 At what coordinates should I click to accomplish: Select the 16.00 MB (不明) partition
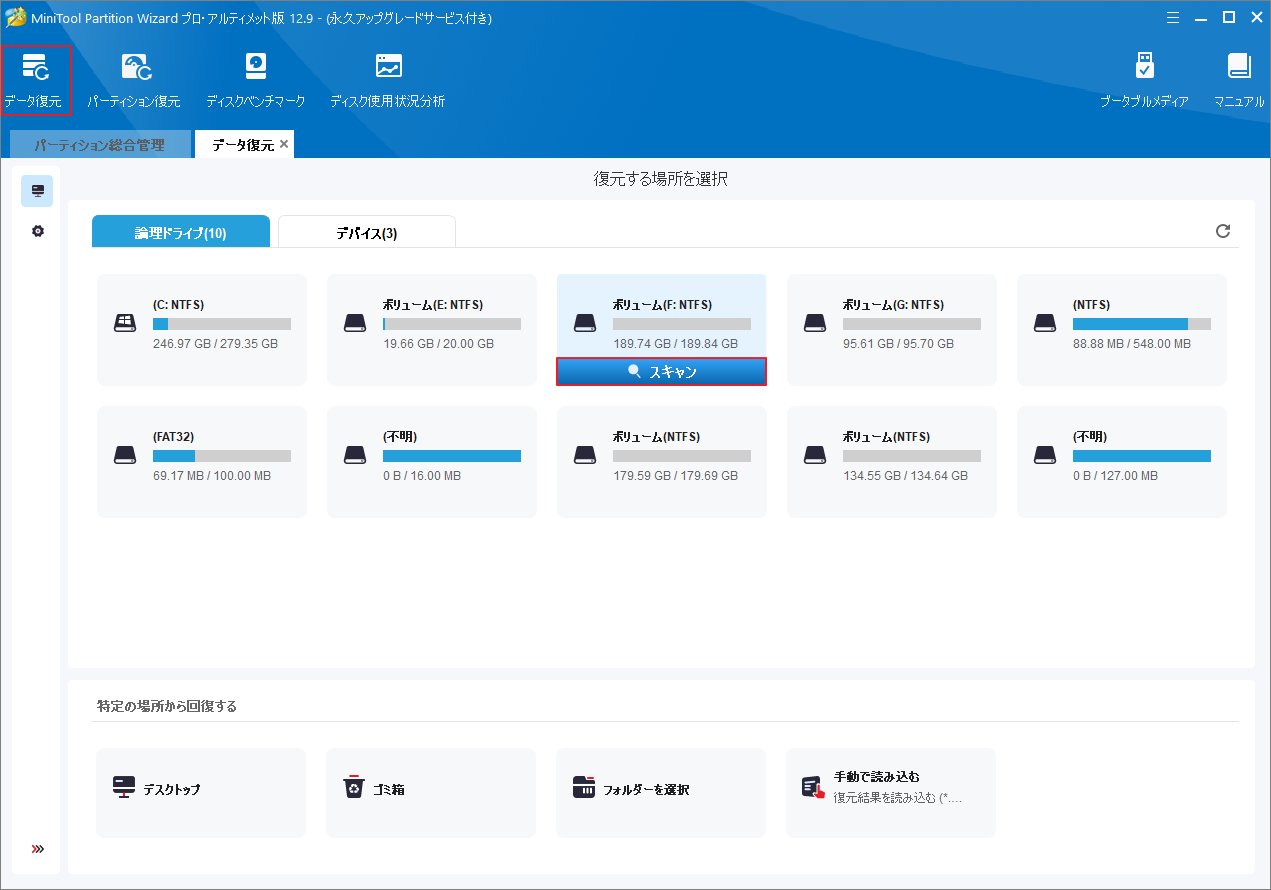[432, 462]
